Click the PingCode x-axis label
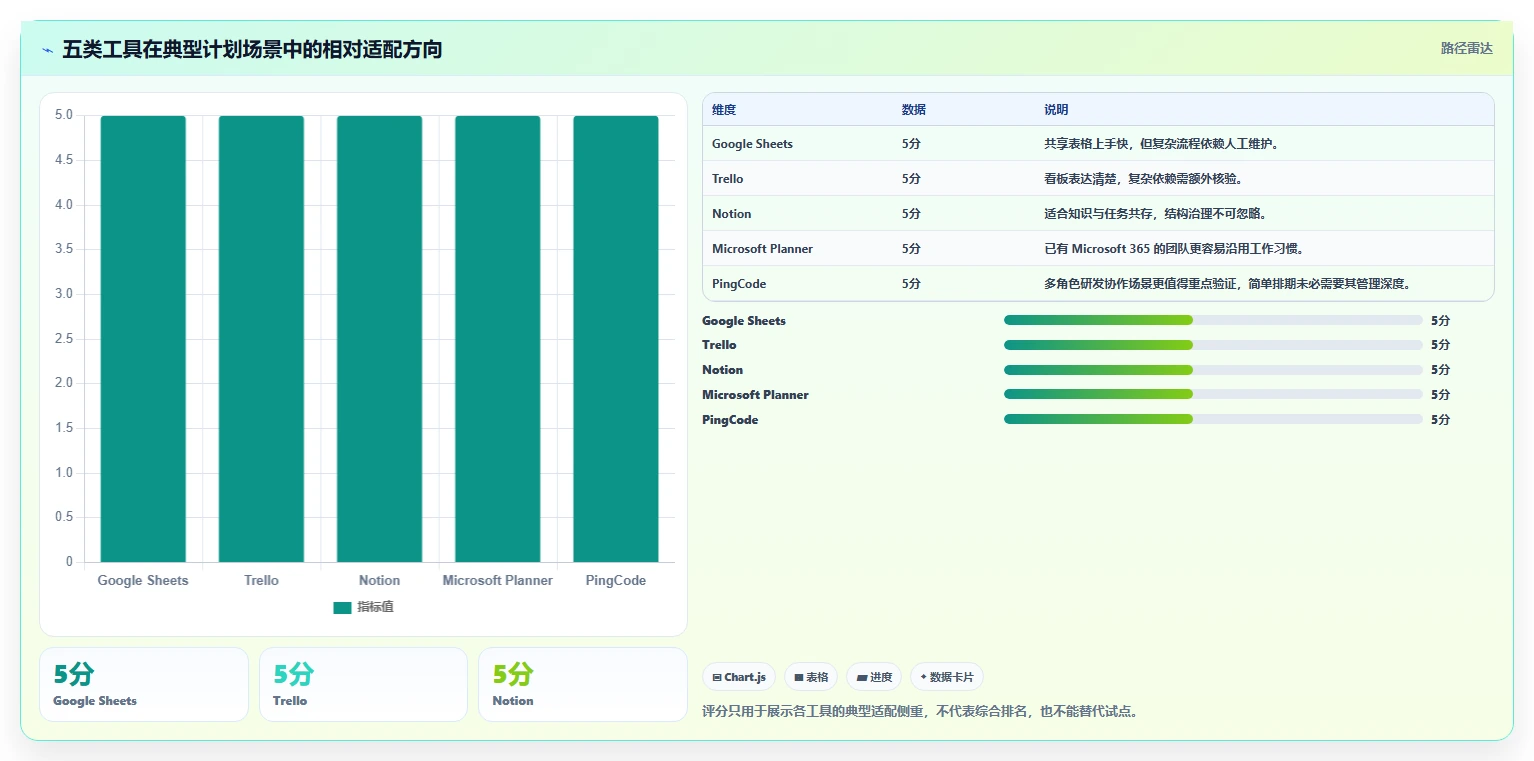 [615, 581]
